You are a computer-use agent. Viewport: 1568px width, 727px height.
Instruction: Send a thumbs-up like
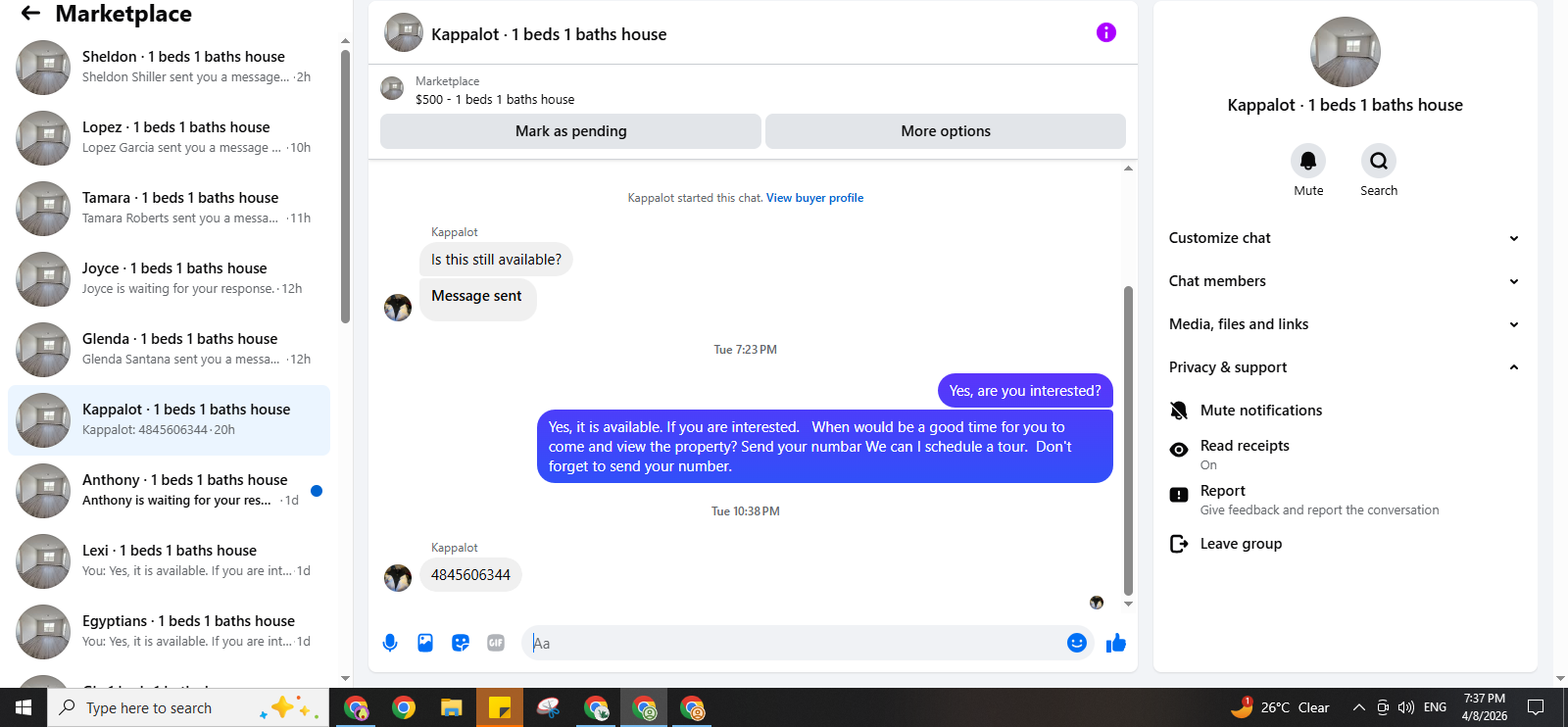coord(1116,643)
